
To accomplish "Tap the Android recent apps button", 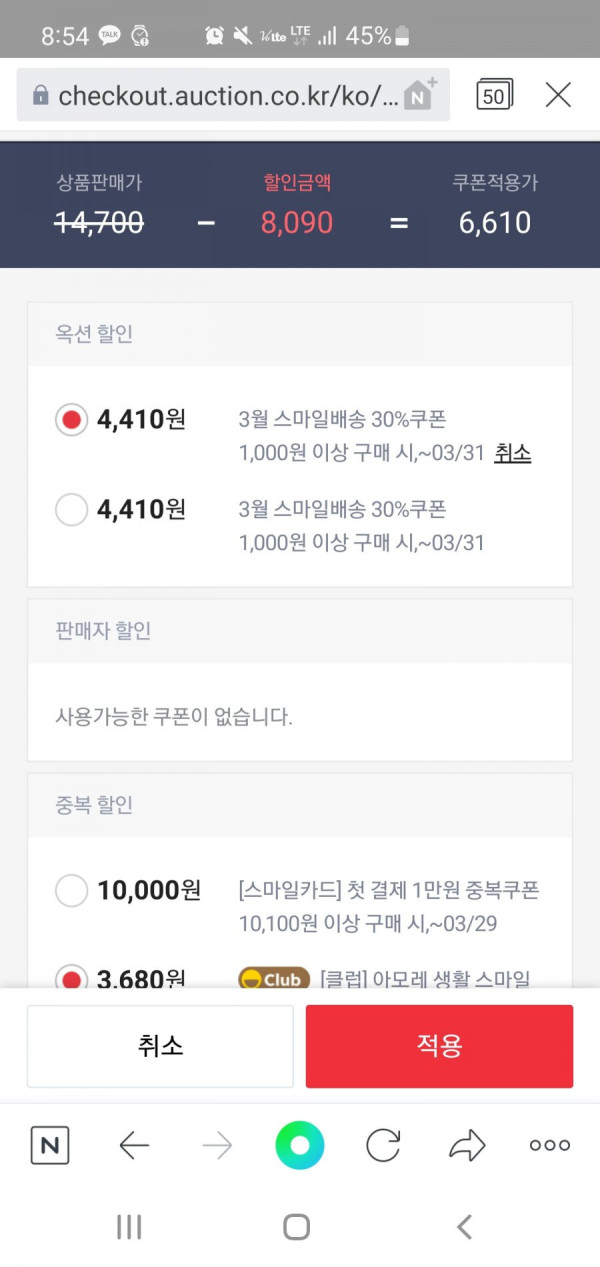I will tap(129, 1227).
